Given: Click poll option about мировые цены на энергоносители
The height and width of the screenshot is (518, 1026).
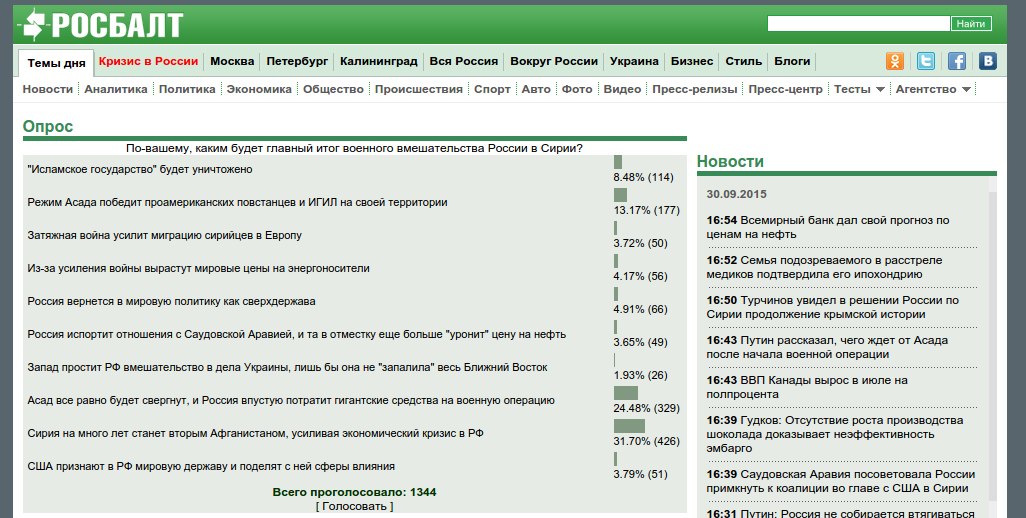Looking at the screenshot, I should pyautogui.click(x=198, y=268).
